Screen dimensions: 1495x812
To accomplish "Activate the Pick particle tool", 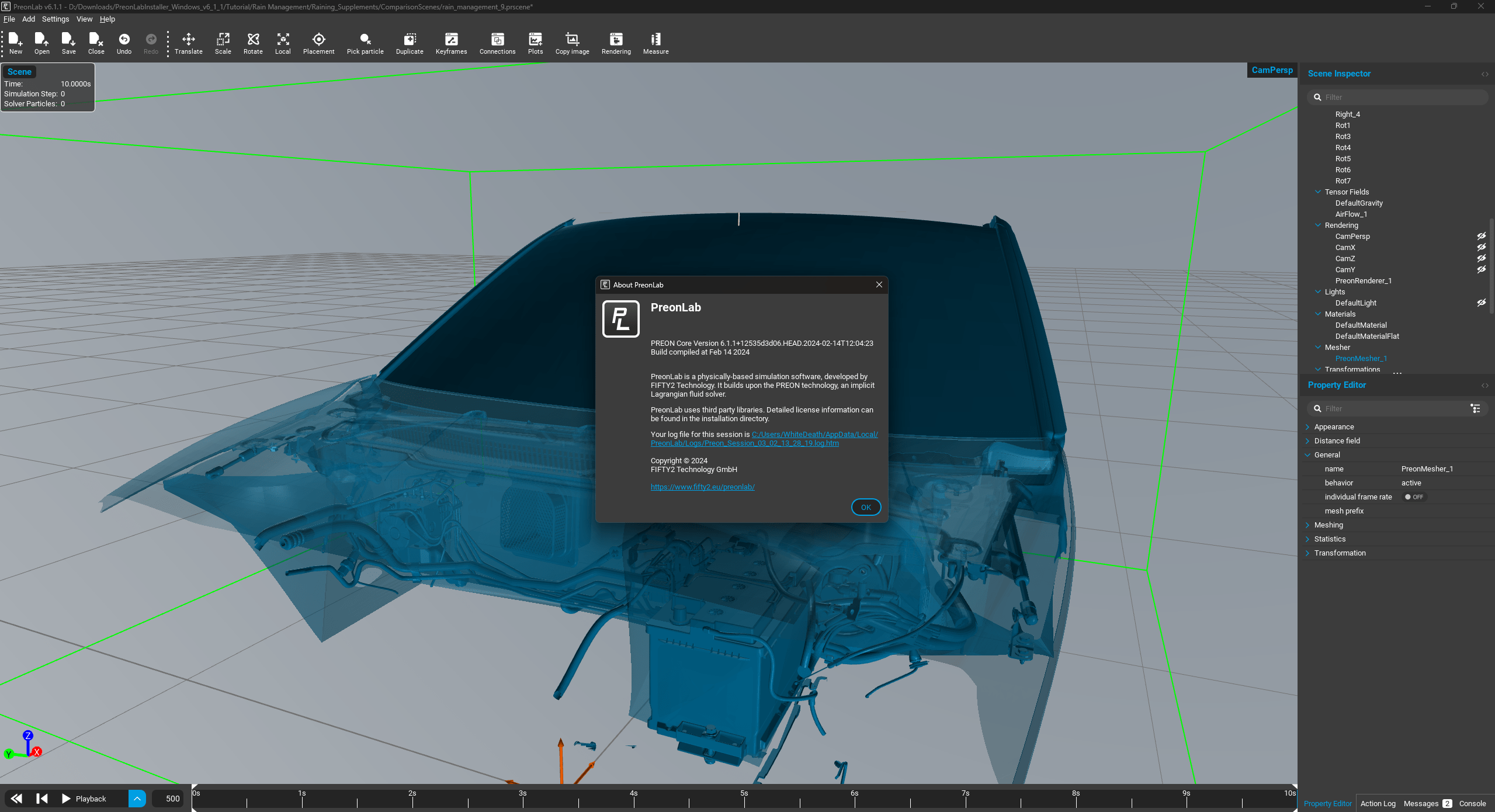I will click(x=365, y=43).
